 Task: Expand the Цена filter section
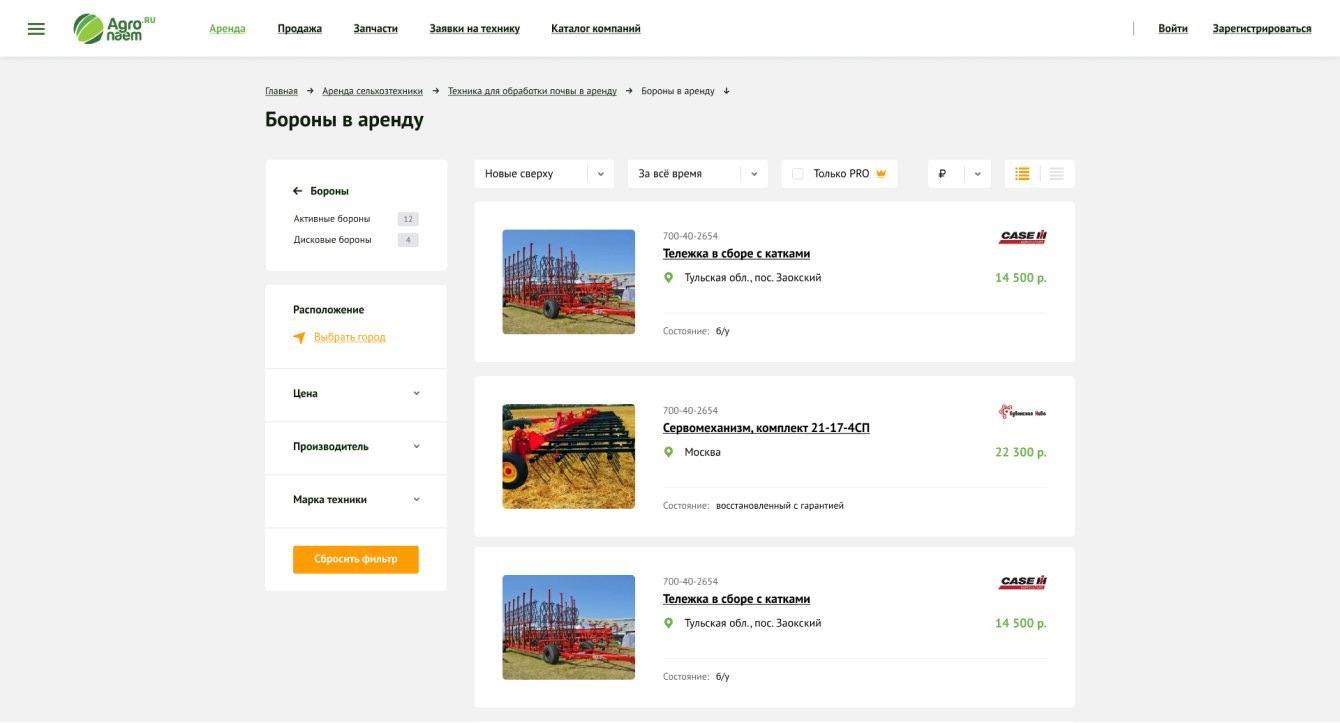click(x=356, y=394)
